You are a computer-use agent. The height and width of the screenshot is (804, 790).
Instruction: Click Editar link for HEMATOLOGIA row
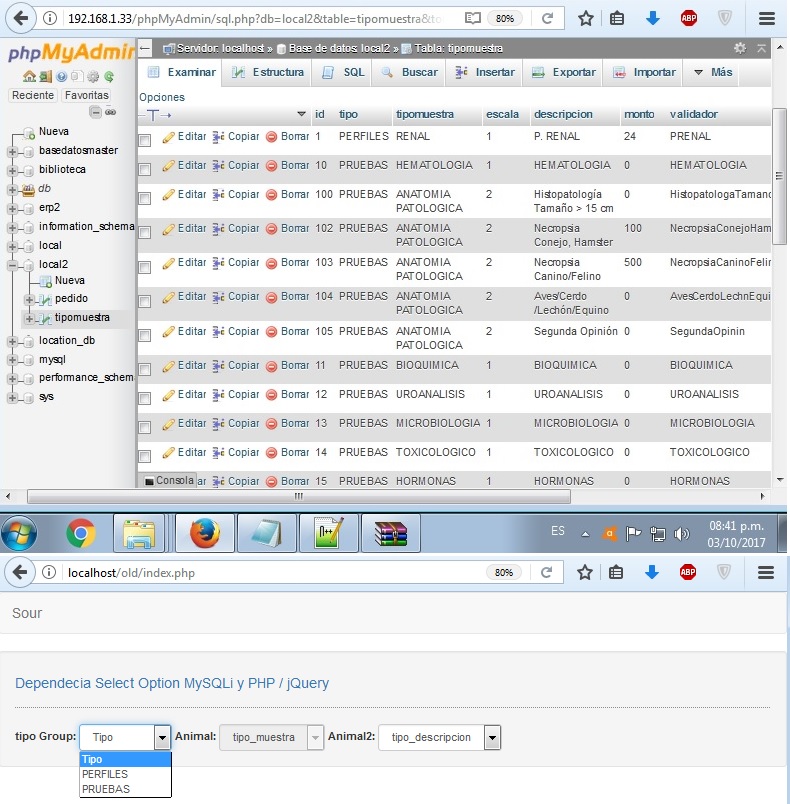point(184,165)
